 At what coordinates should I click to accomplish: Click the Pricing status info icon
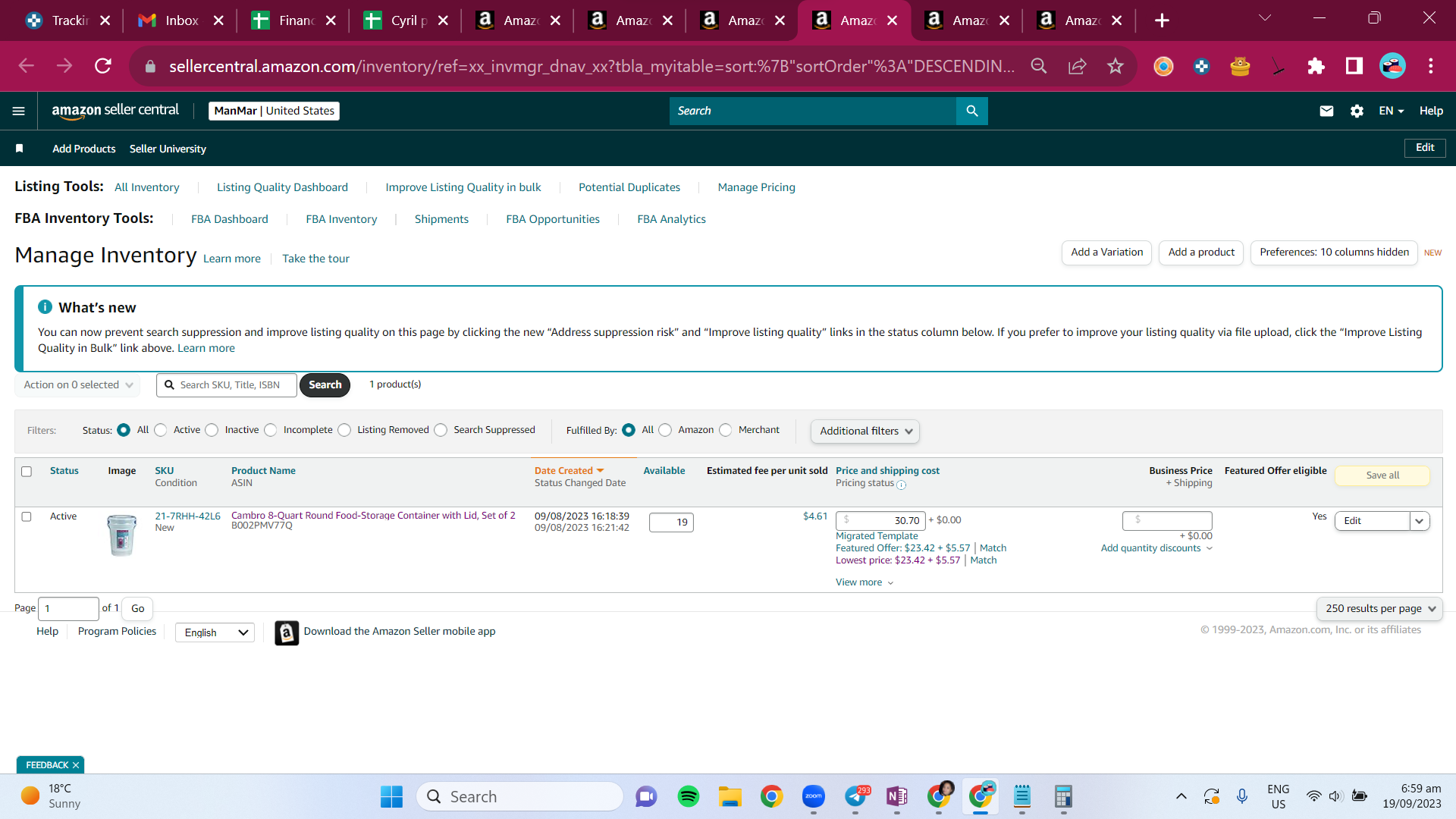coord(901,485)
